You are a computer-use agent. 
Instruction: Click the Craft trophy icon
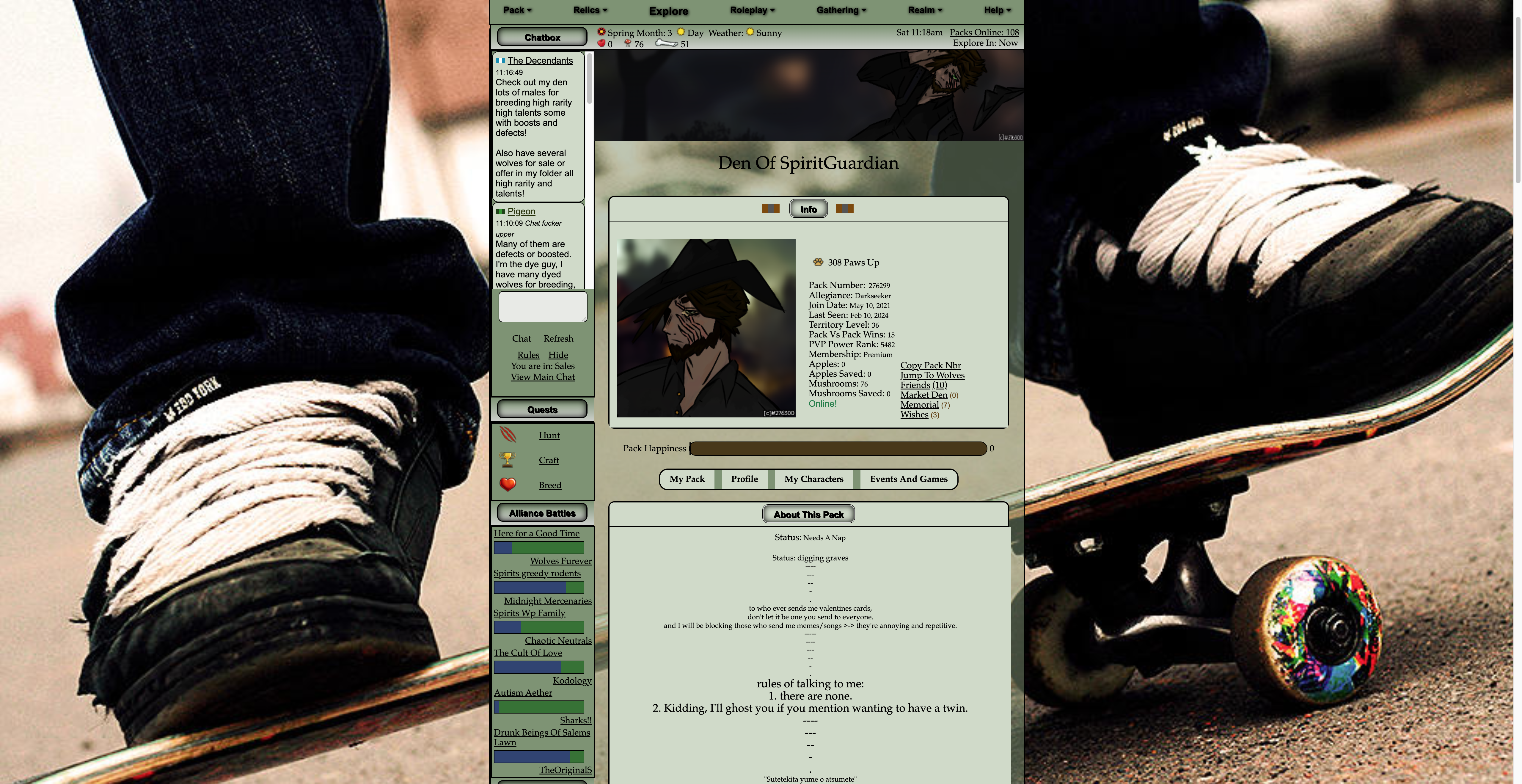507,460
